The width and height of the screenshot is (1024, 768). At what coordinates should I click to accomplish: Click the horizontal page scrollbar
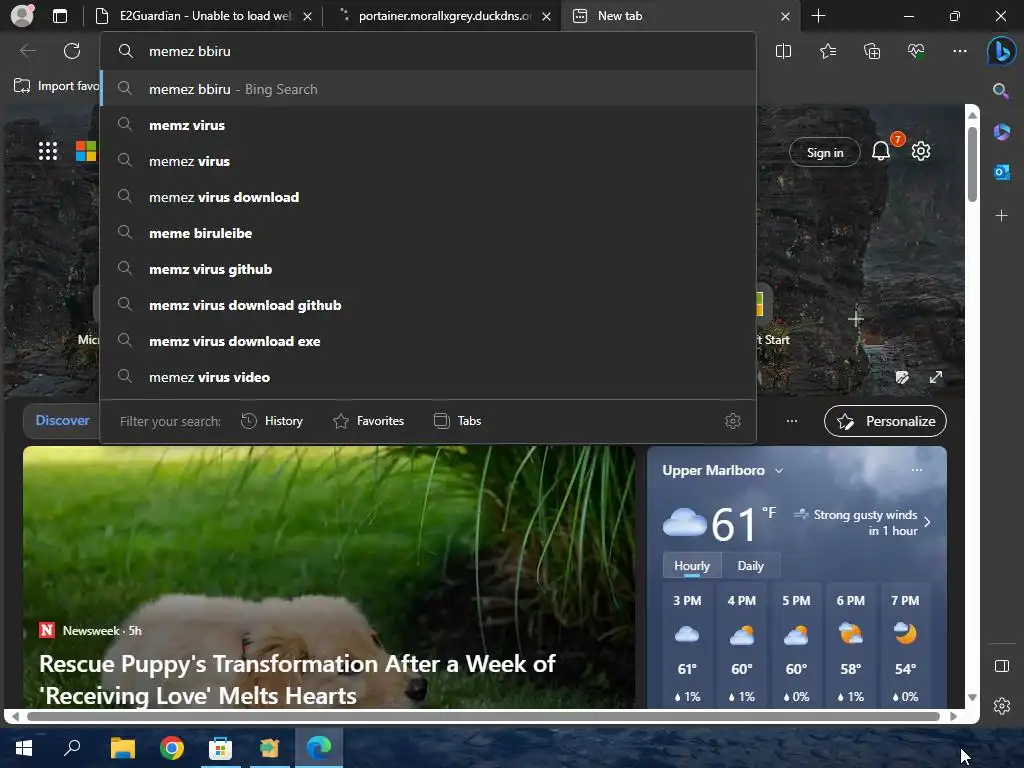point(483,716)
